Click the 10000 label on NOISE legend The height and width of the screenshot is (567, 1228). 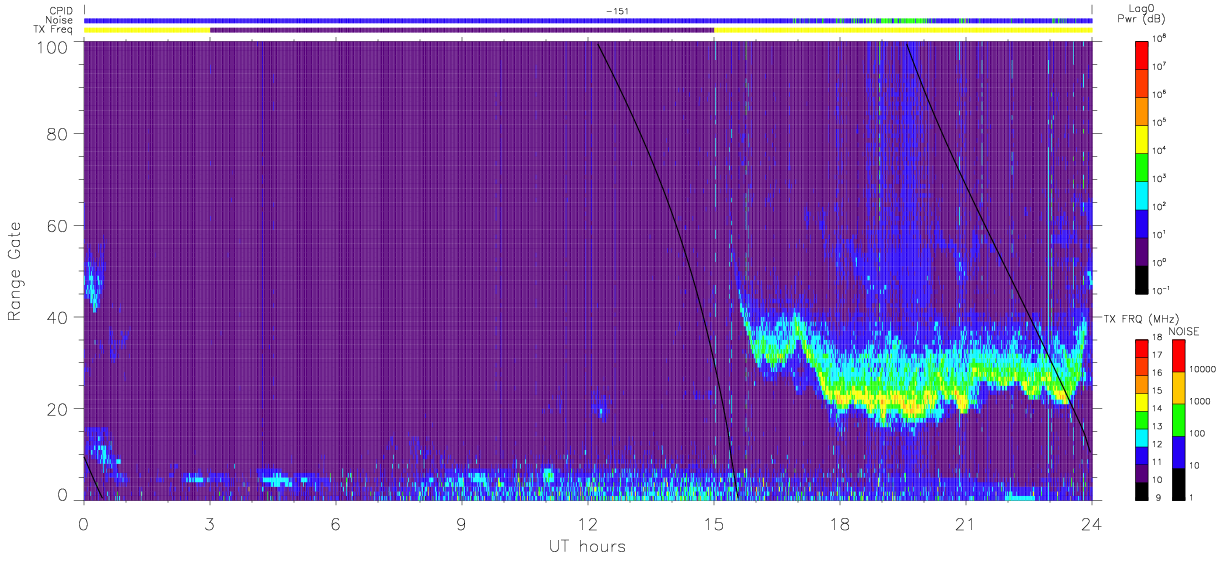(1202, 369)
